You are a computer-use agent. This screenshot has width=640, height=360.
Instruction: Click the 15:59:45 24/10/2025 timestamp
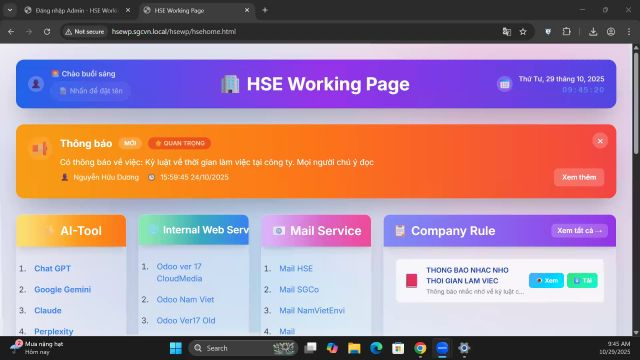click(x=194, y=177)
